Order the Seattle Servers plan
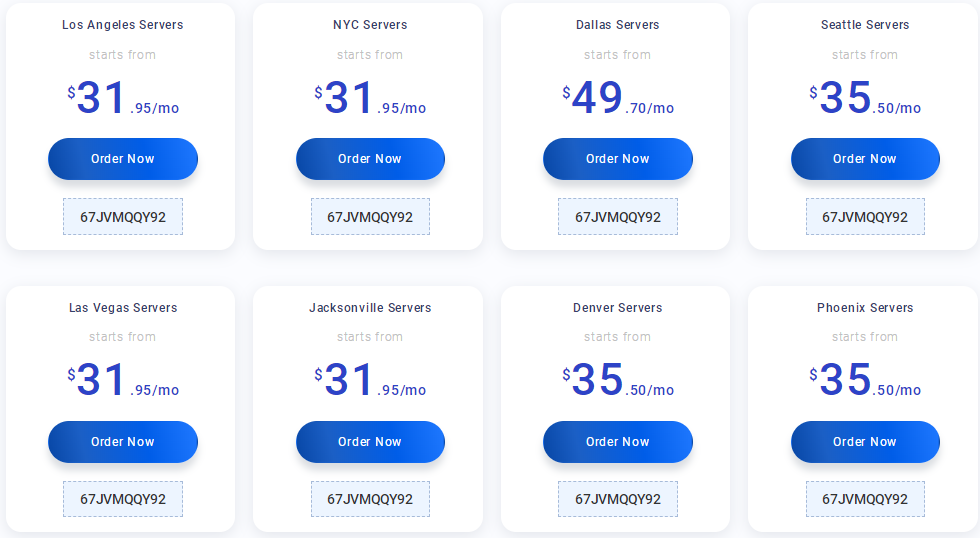The width and height of the screenshot is (980, 538). (865, 159)
